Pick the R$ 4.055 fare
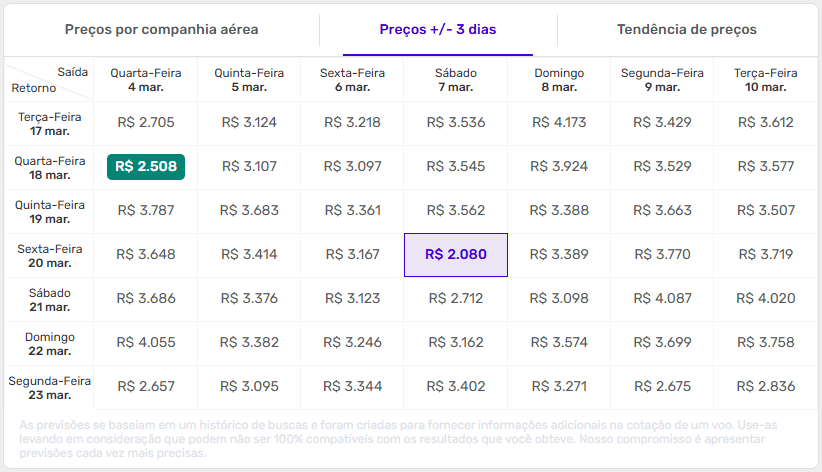The width and height of the screenshot is (822, 472). click(146, 343)
